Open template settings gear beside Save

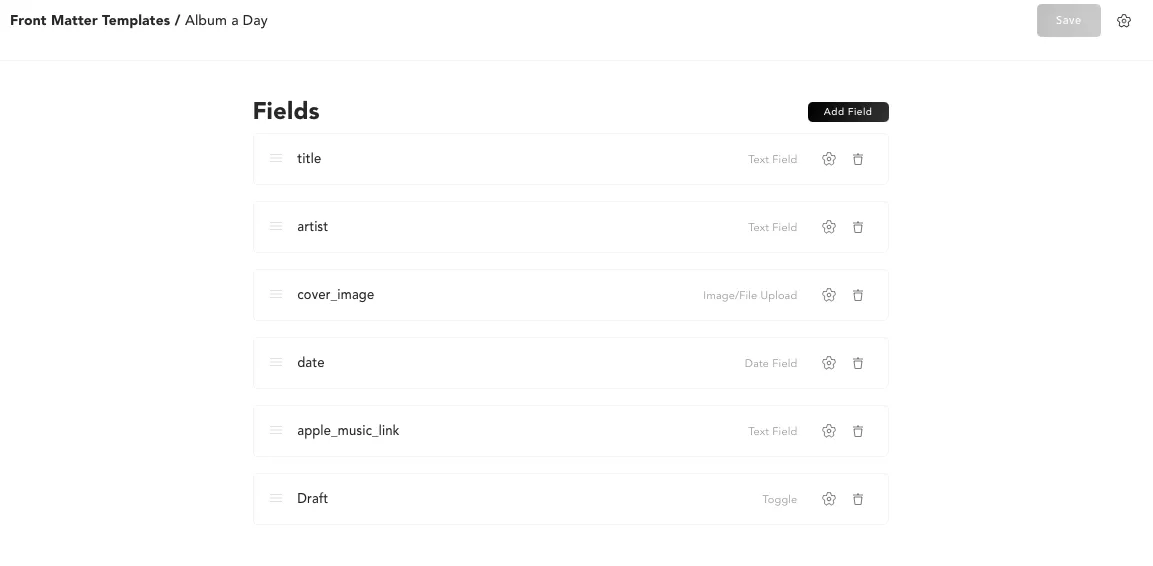[x=1124, y=21]
